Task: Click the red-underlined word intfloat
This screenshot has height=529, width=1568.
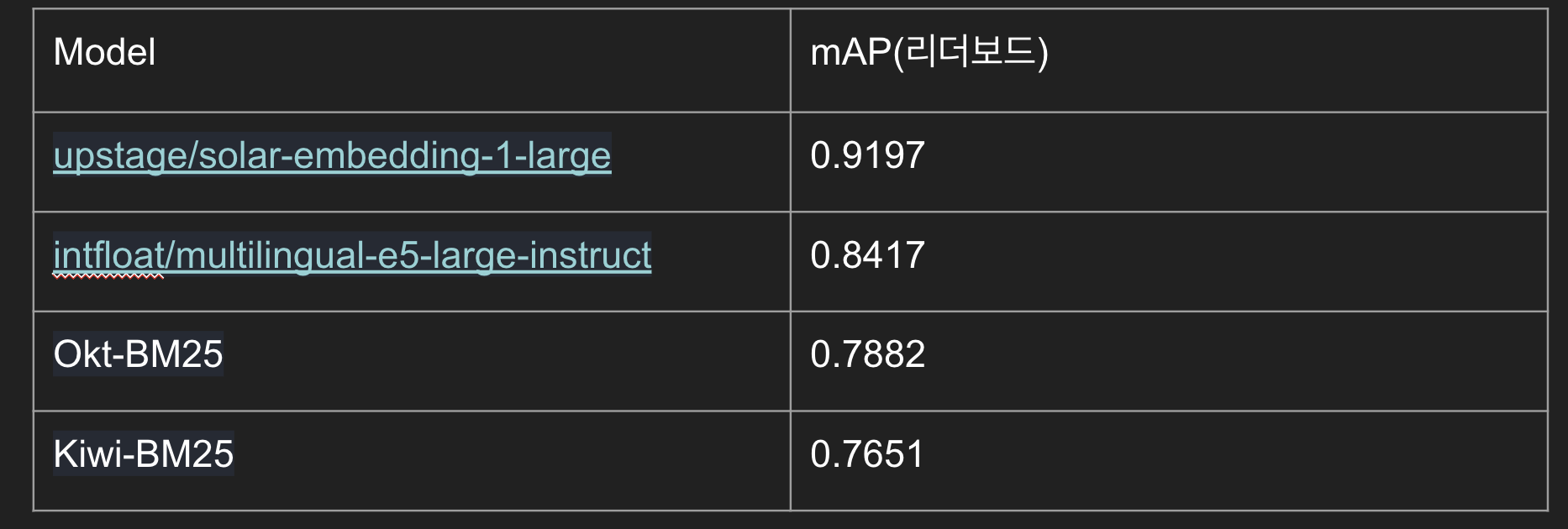Action: (108, 255)
